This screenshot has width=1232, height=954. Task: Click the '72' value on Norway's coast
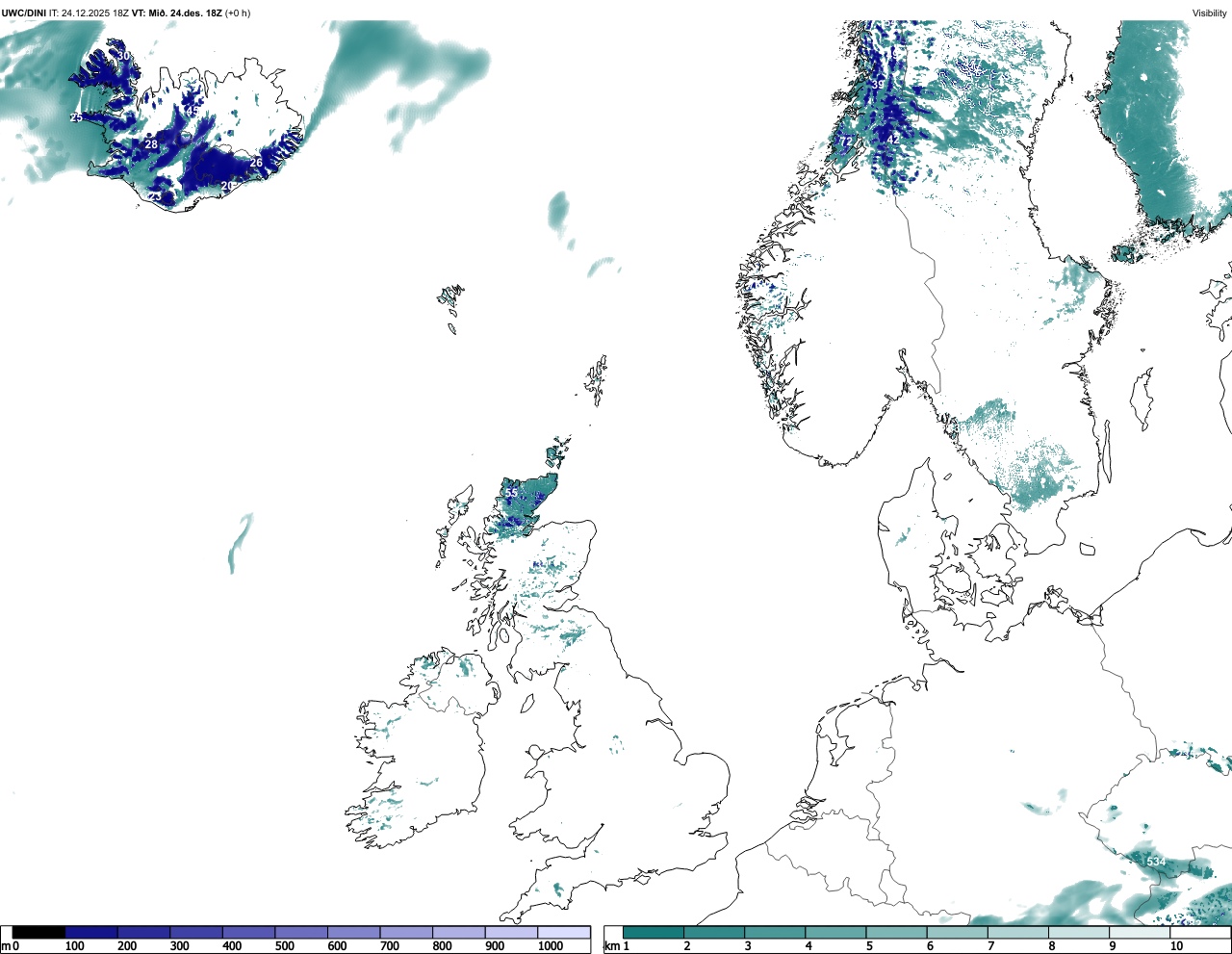845,141
